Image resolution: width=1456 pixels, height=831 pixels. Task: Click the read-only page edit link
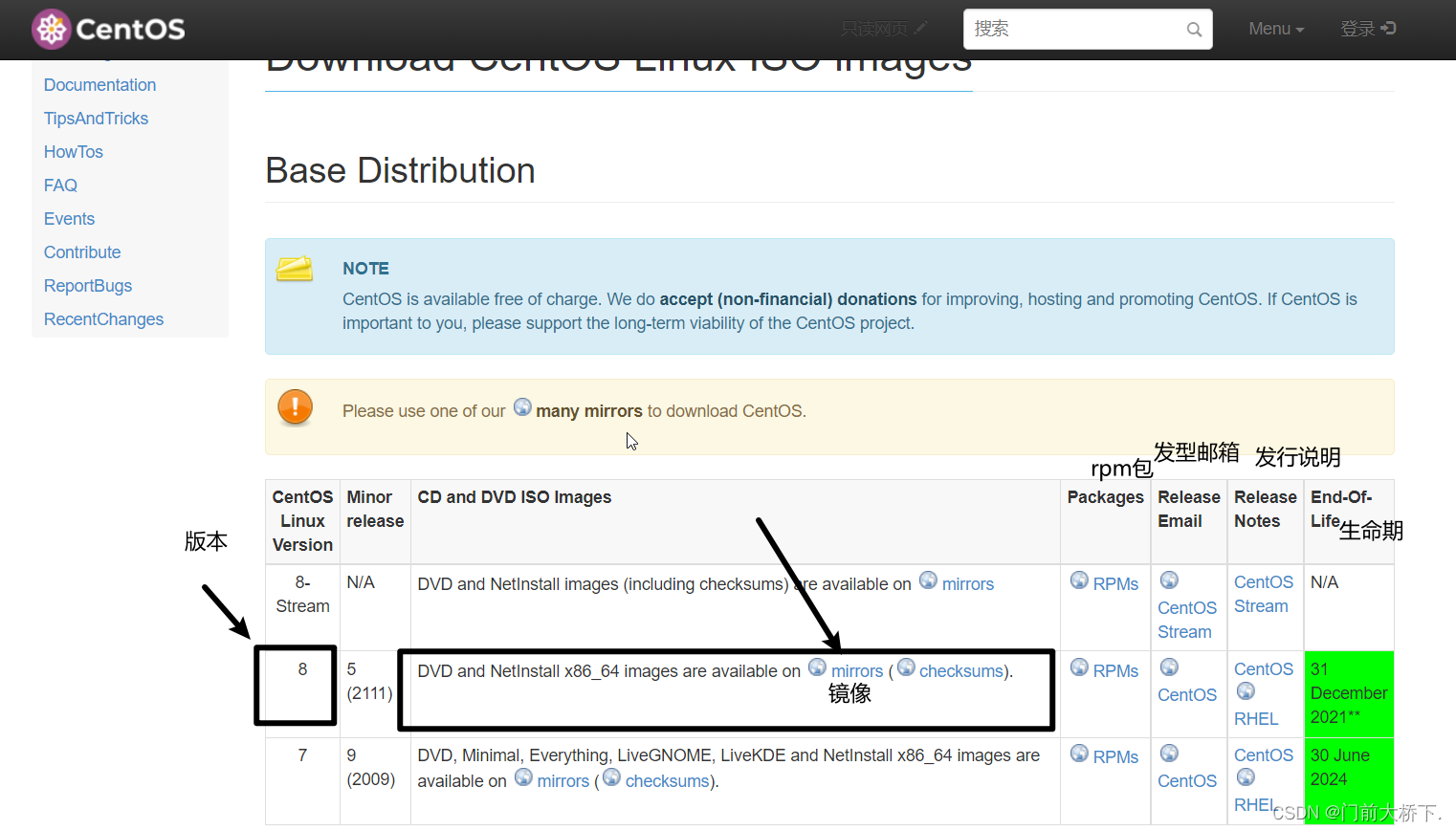[x=884, y=29]
